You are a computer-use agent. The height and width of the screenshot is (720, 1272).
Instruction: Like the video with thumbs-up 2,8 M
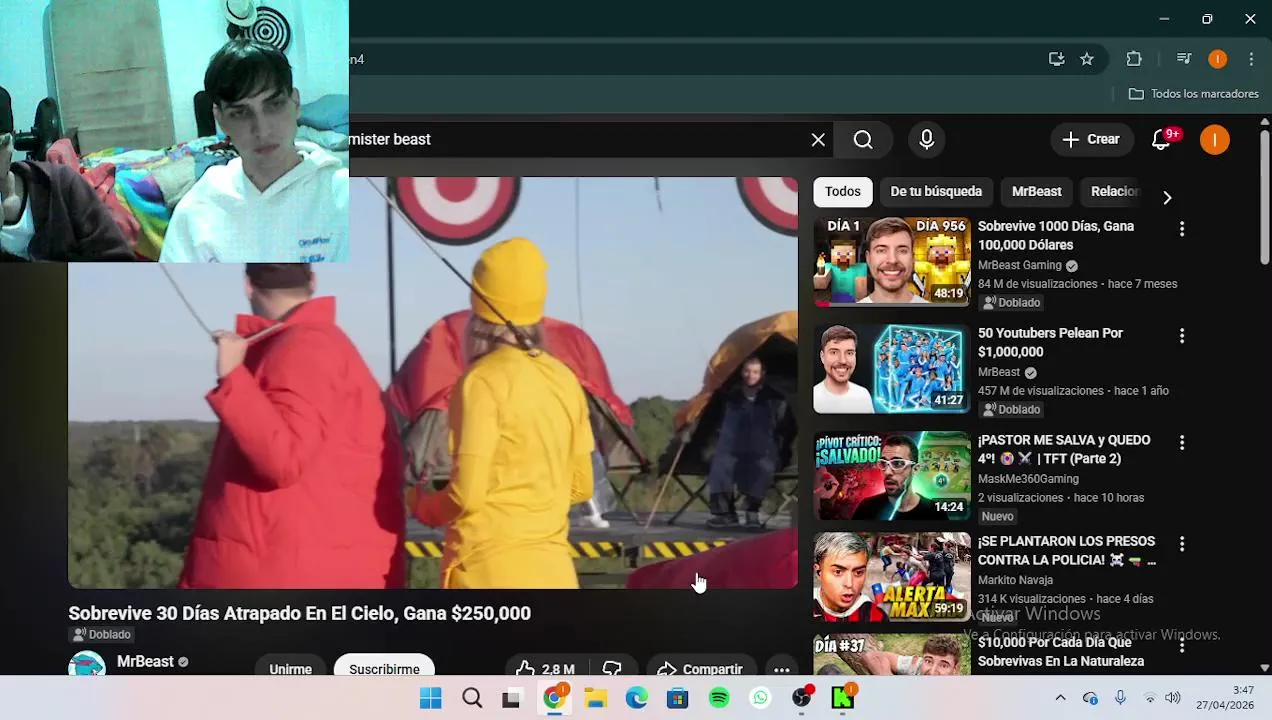(x=546, y=667)
